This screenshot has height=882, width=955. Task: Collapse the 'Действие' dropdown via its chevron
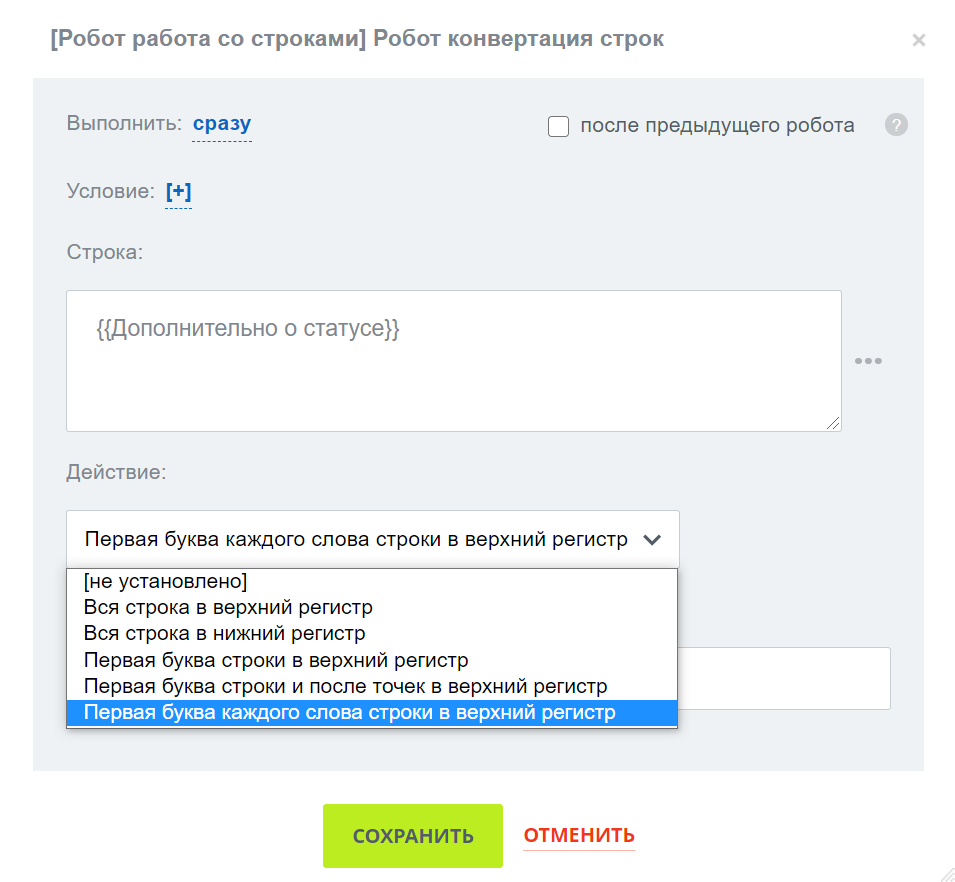tap(652, 540)
